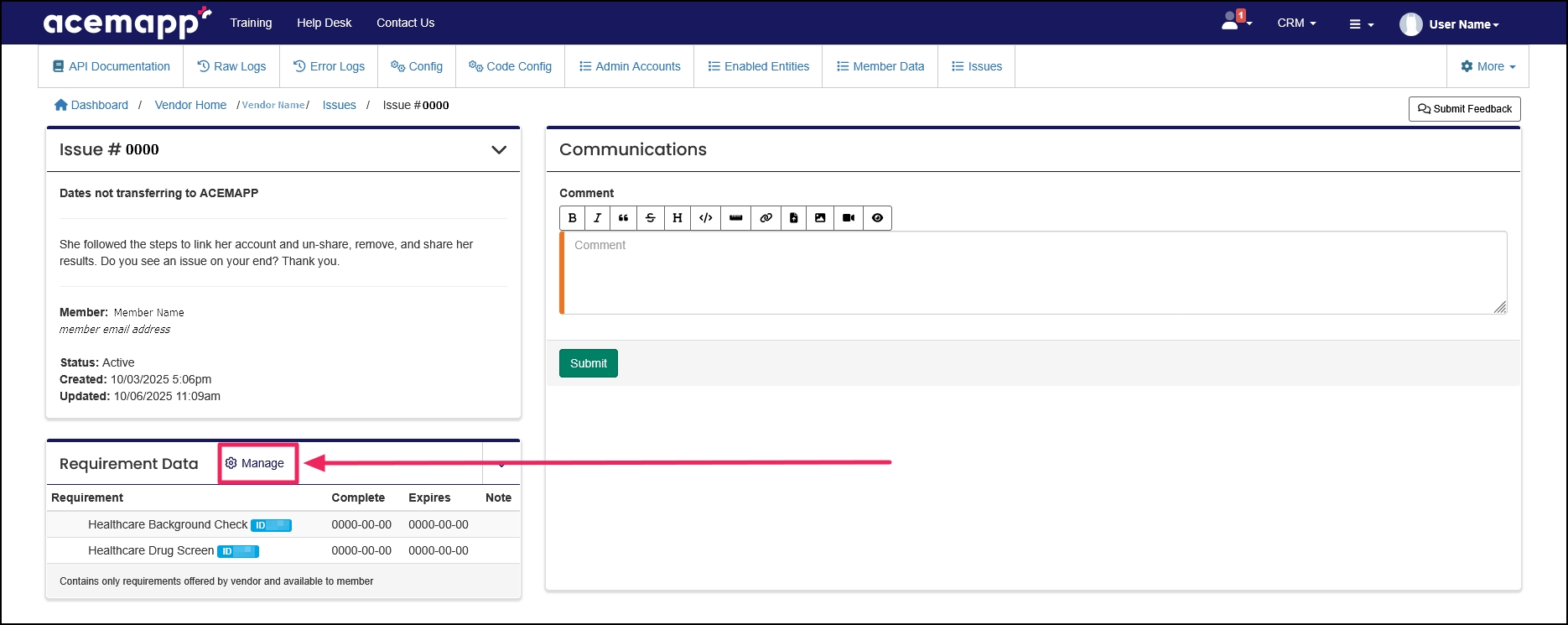Open Manage for Requirement Data

pos(255,463)
